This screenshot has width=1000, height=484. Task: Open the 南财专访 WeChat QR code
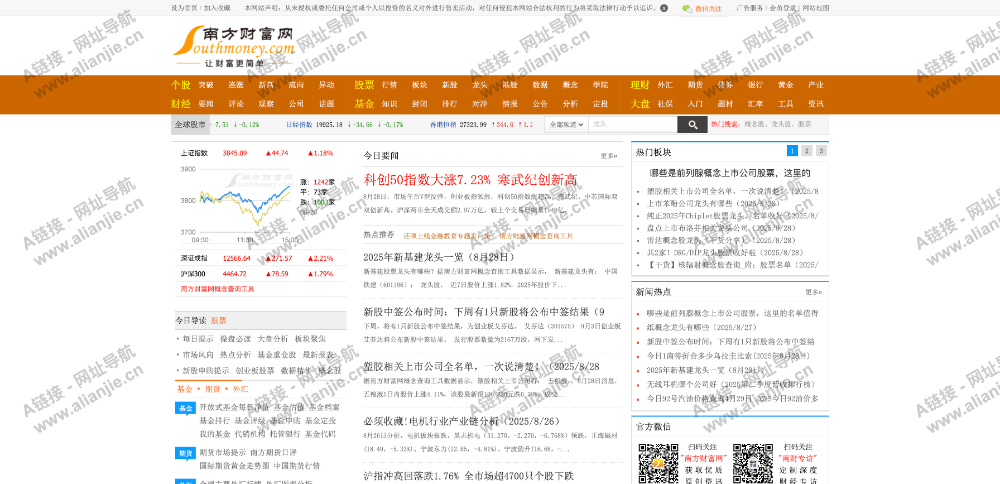tap(753, 463)
